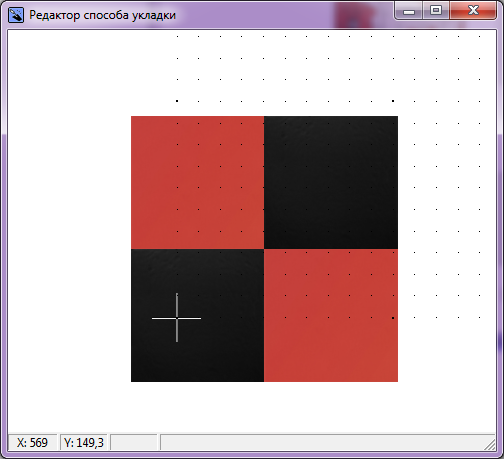The image size is (504, 459).
Task: Click the window title text
Action: click(x=102, y=15)
